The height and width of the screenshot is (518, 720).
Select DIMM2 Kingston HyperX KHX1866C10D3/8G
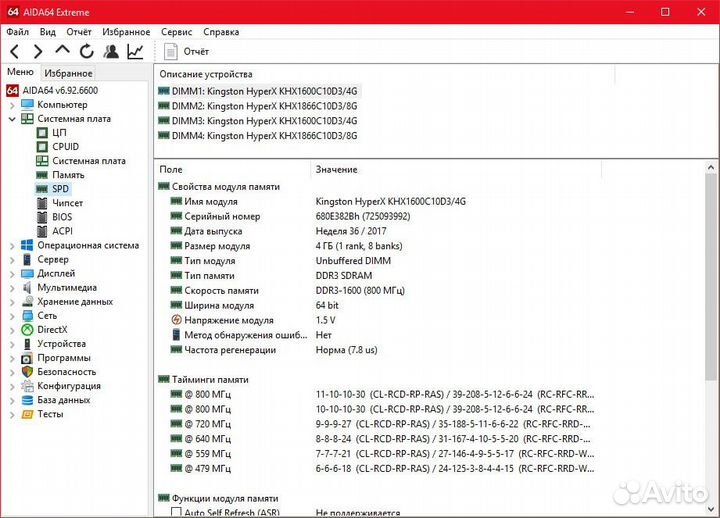258,106
